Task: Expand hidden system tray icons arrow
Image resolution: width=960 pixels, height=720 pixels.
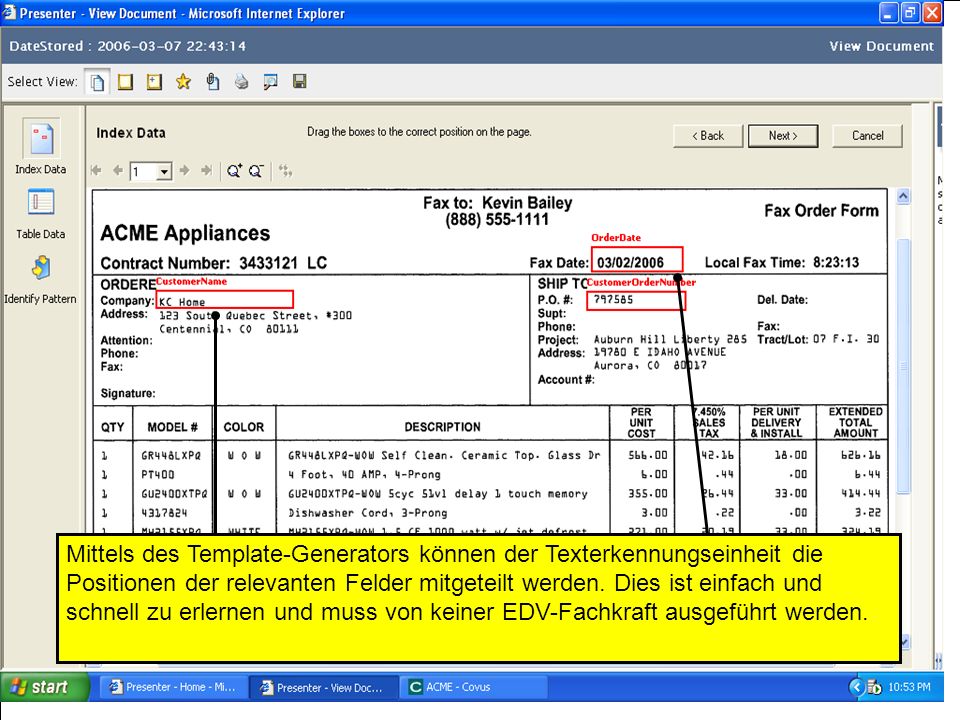Action: [x=857, y=688]
